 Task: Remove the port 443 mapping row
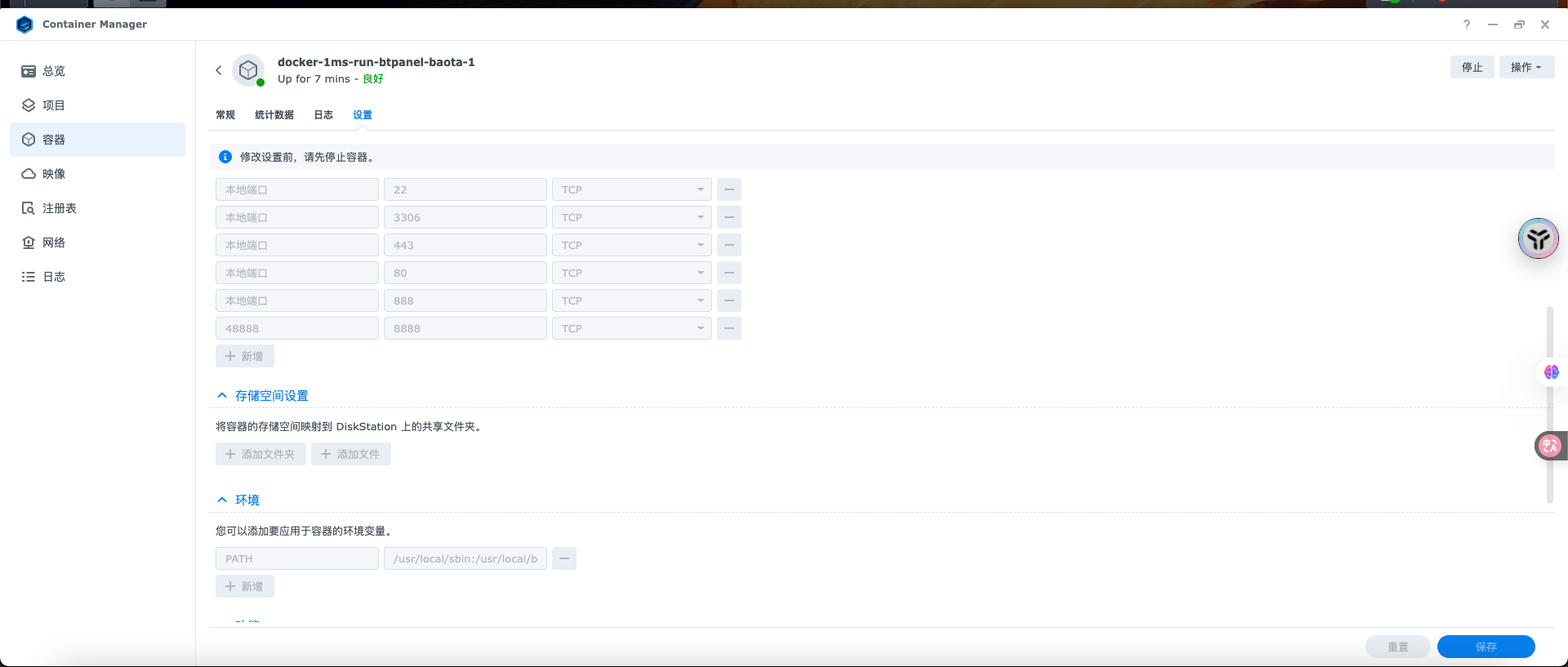coord(729,245)
